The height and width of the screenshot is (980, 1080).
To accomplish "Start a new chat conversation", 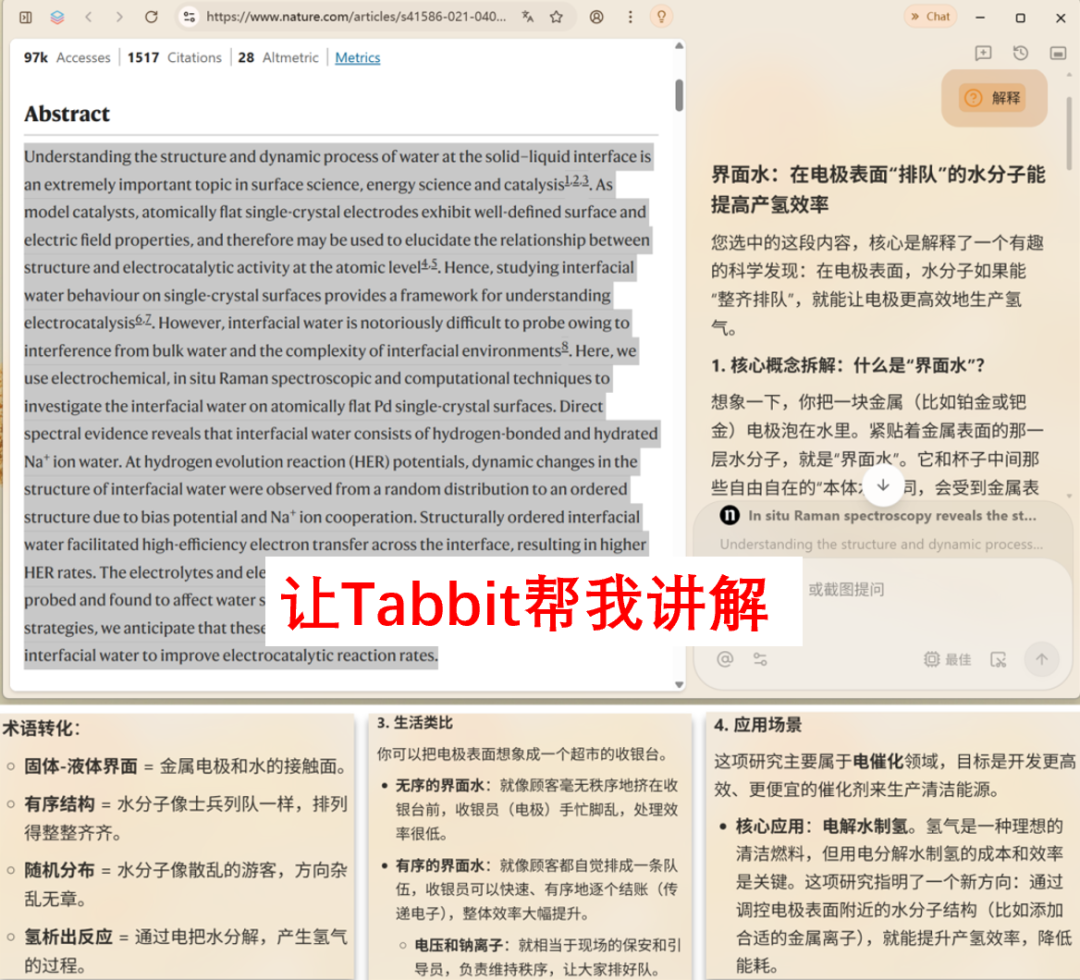I will [983, 54].
